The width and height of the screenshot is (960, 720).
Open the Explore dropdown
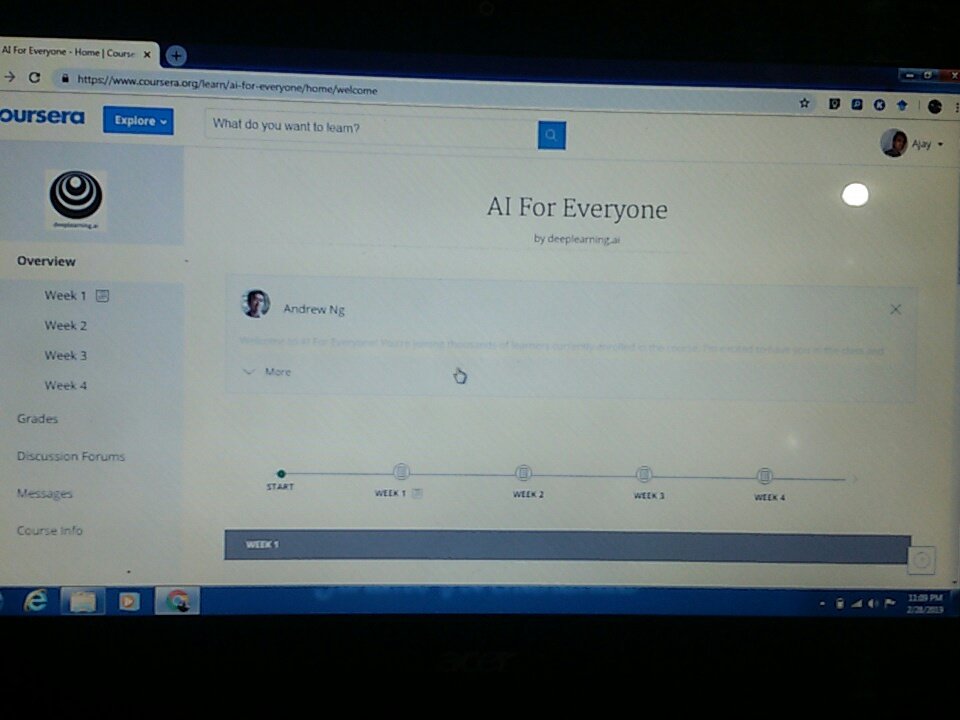click(138, 121)
